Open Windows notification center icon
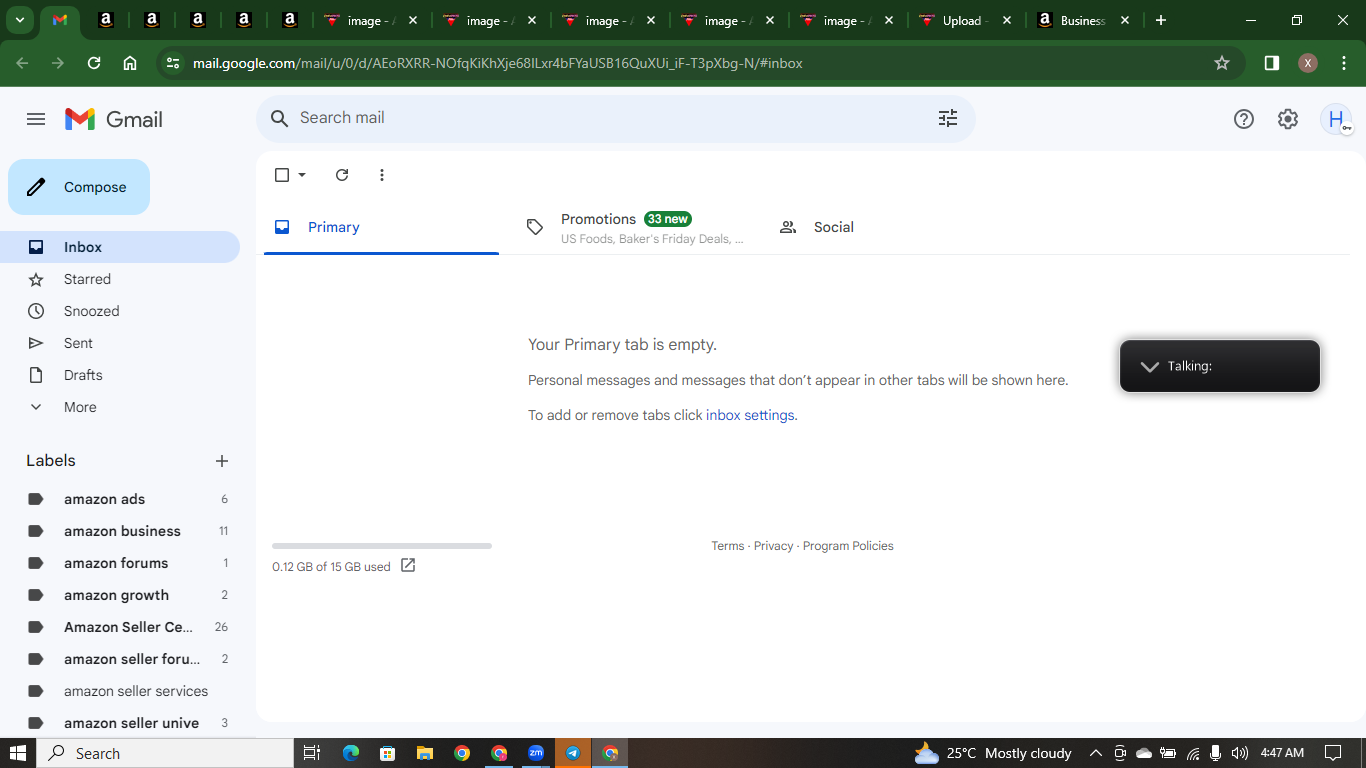The width and height of the screenshot is (1366, 768). click(x=1333, y=753)
